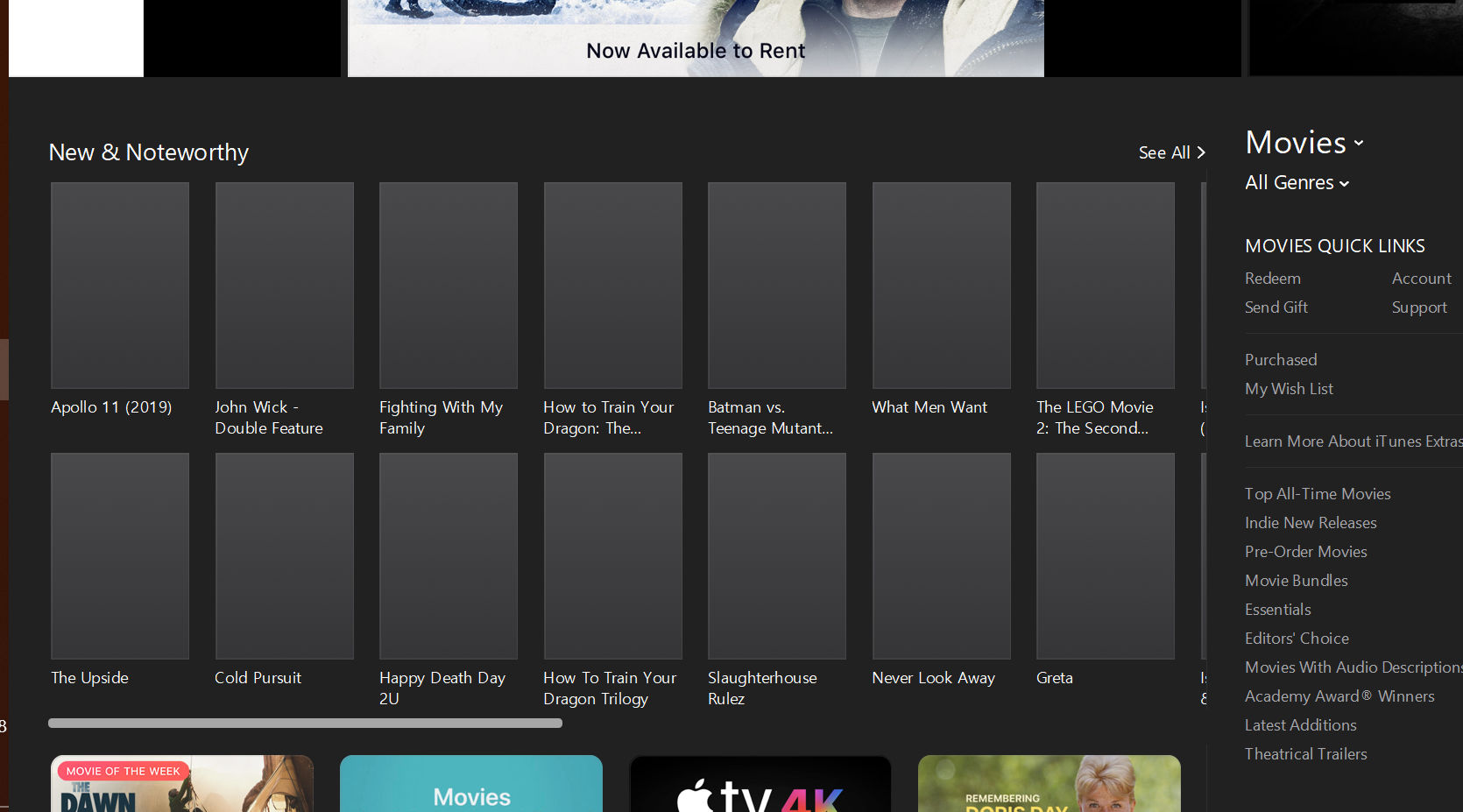Open See All for New & Noteworthy
The height and width of the screenshot is (812, 1463).
pos(1171,152)
